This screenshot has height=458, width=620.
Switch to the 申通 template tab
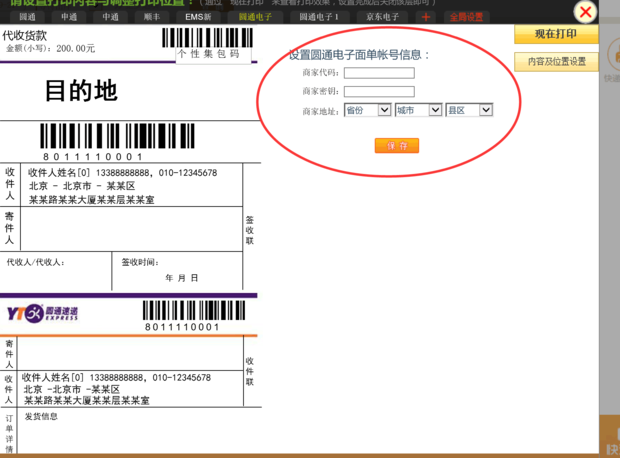pos(69,17)
